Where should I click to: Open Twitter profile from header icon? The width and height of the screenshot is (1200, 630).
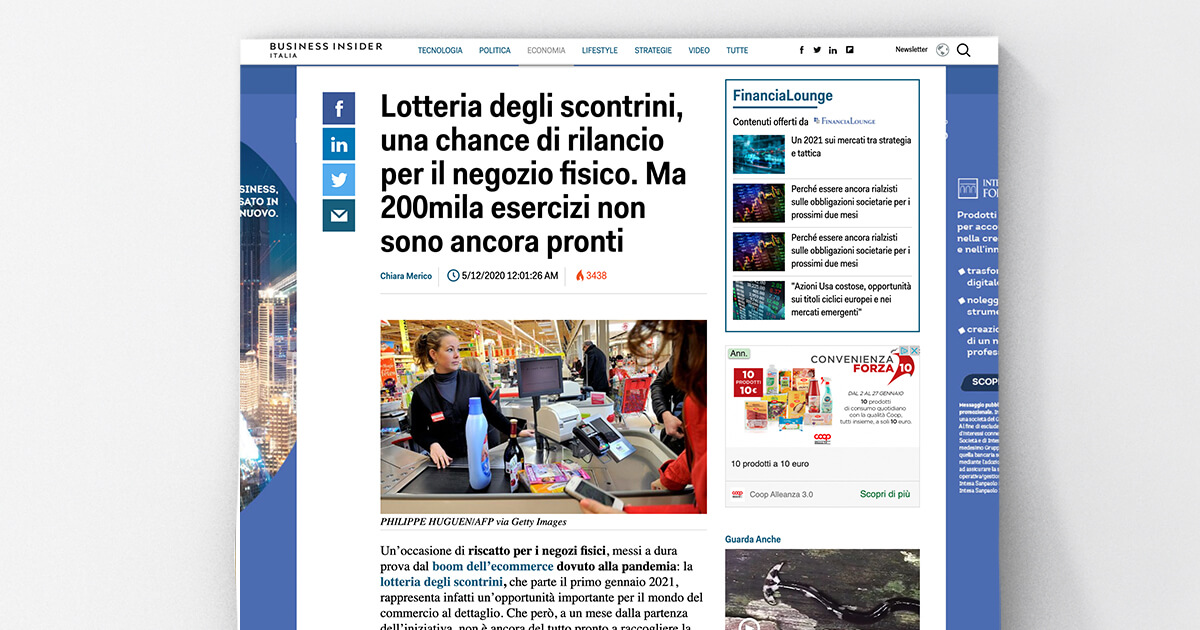coord(817,50)
